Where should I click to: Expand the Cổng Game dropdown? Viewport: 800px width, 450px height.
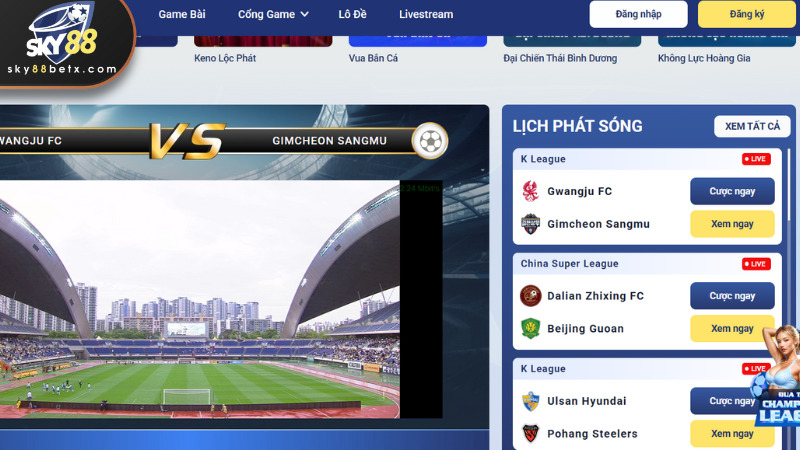pos(273,14)
